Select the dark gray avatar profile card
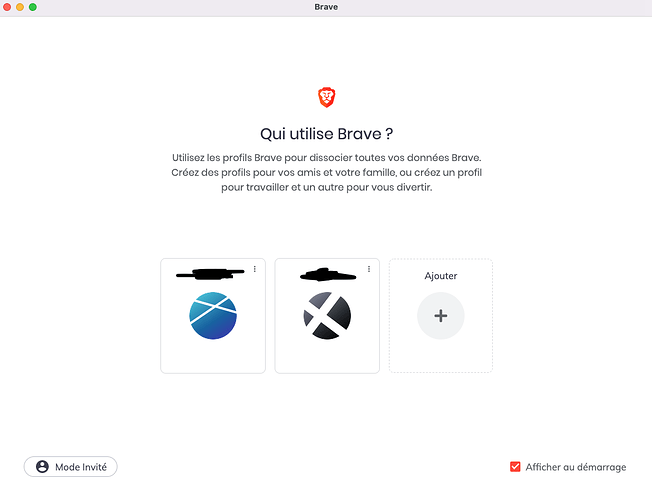Image resolution: width=652 pixels, height=500 pixels. (327, 316)
